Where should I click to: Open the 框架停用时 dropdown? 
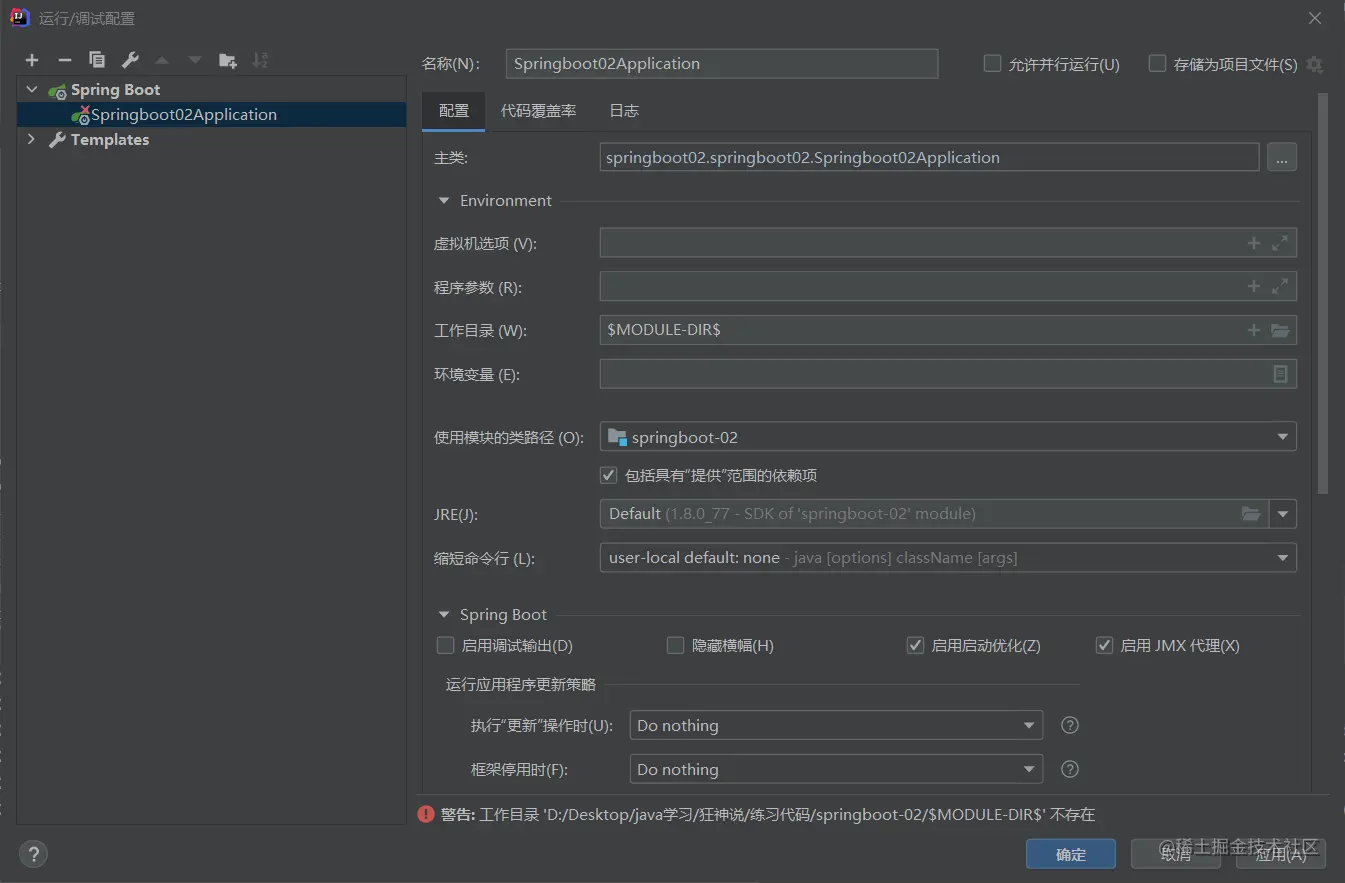pyautogui.click(x=836, y=769)
